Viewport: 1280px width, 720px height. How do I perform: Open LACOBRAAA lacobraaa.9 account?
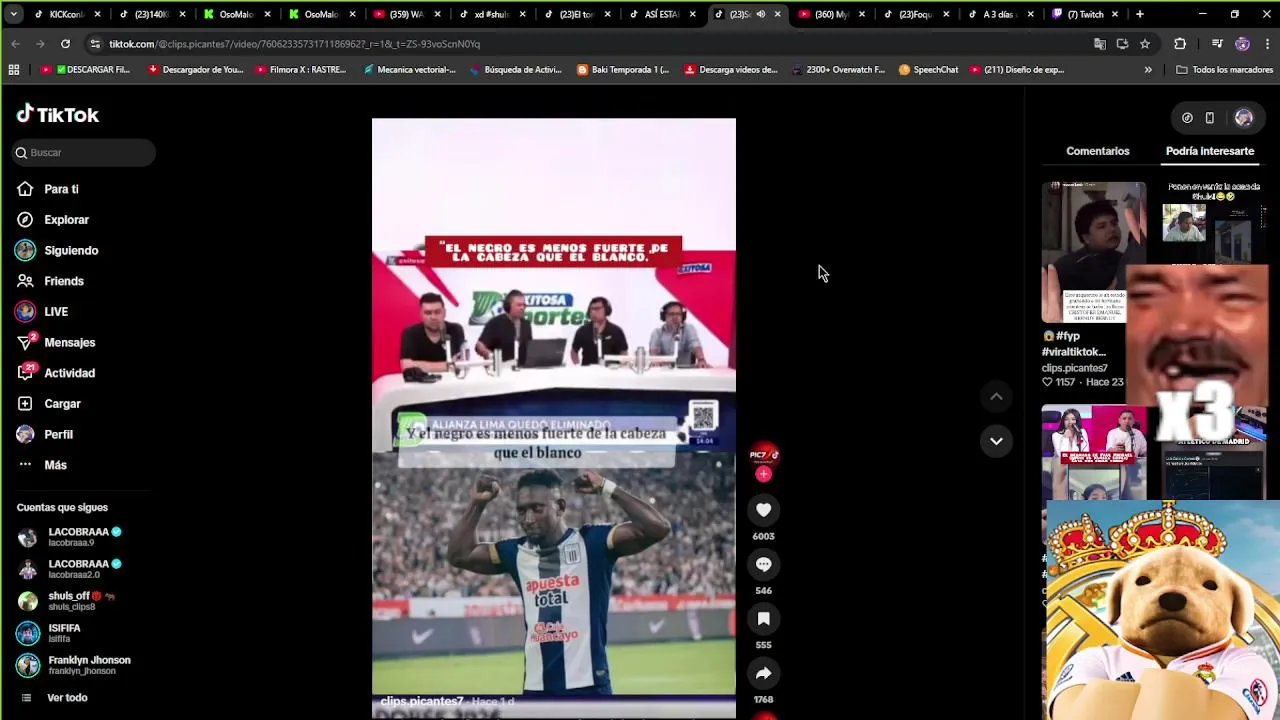[x=69, y=537]
